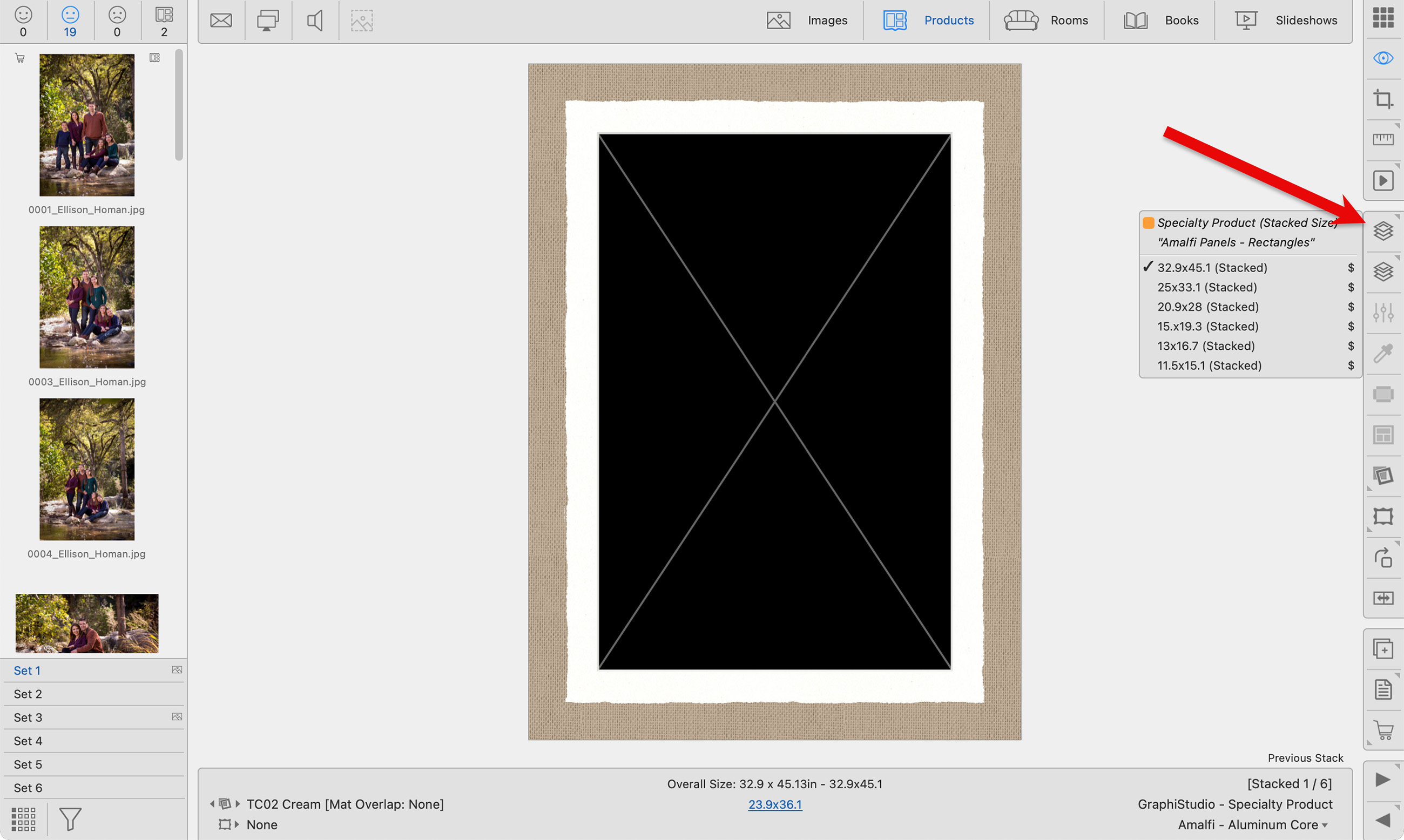
Task: Toggle the eye preview visibility icon
Action: [1383, 58]
